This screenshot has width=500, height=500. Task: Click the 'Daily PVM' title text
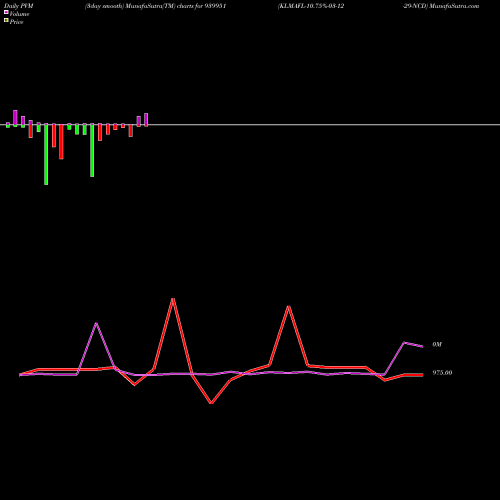click(x=19, y=6)
